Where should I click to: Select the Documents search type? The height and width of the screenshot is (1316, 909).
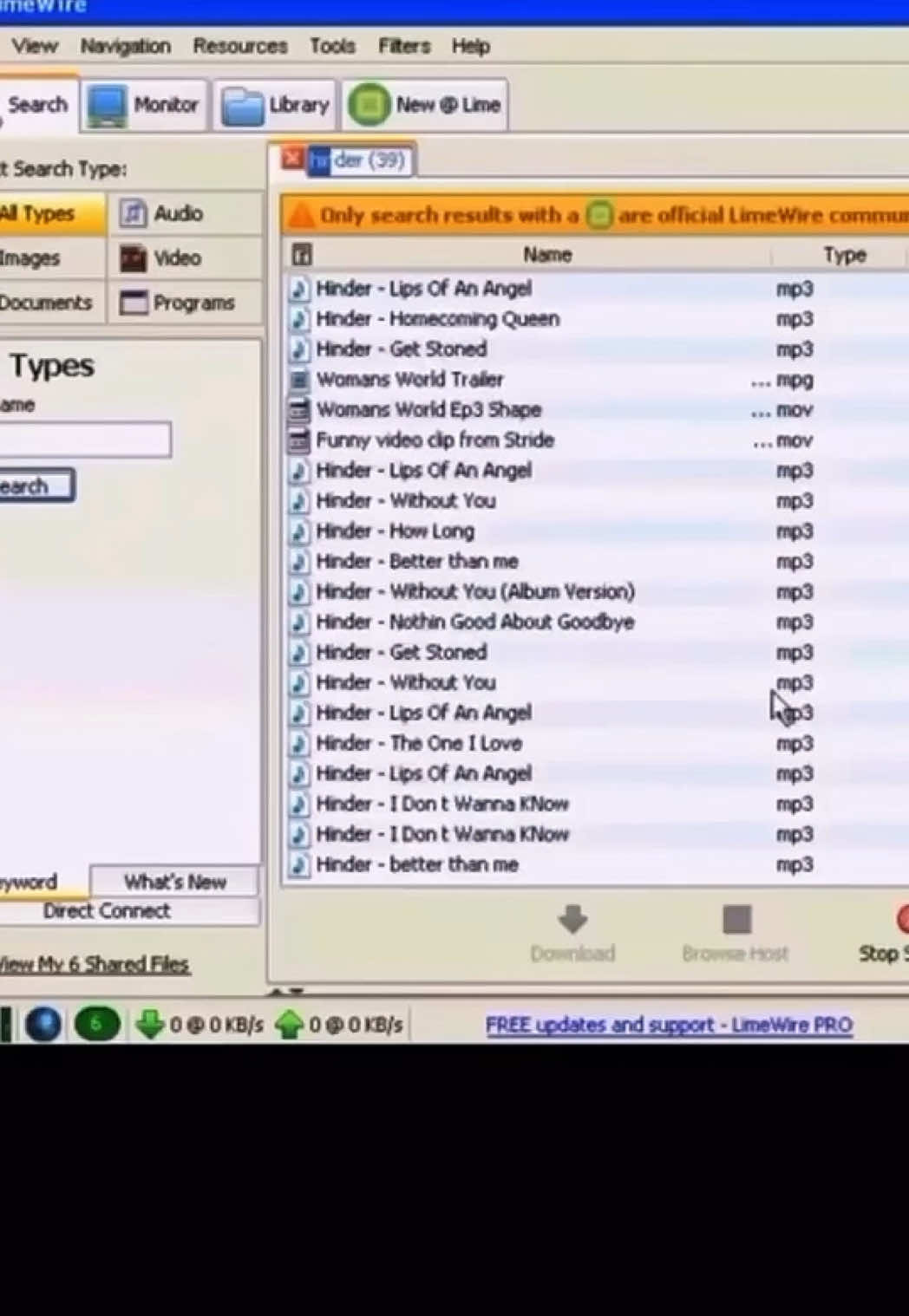[x=51, y=303]
